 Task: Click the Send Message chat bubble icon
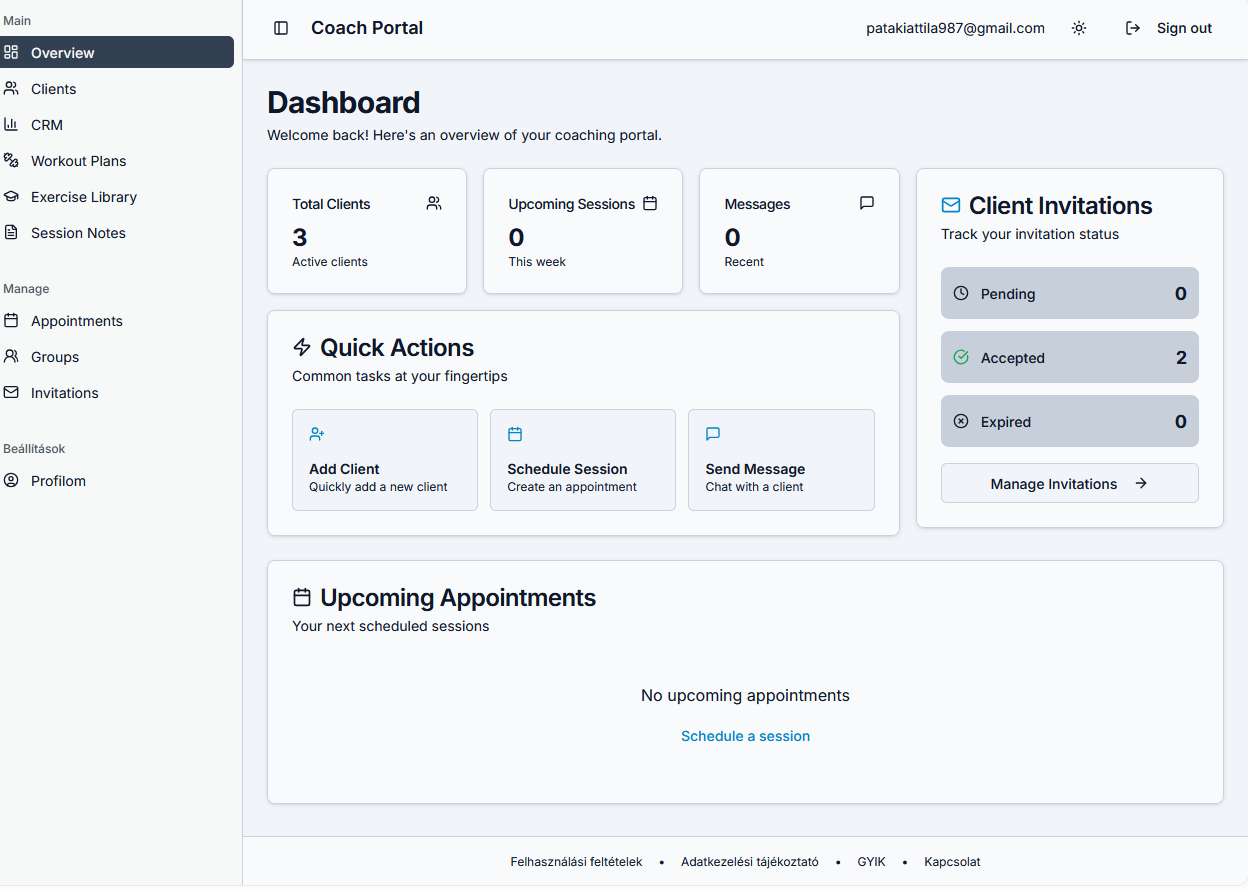pyautogui.click(x=713, y=433)
